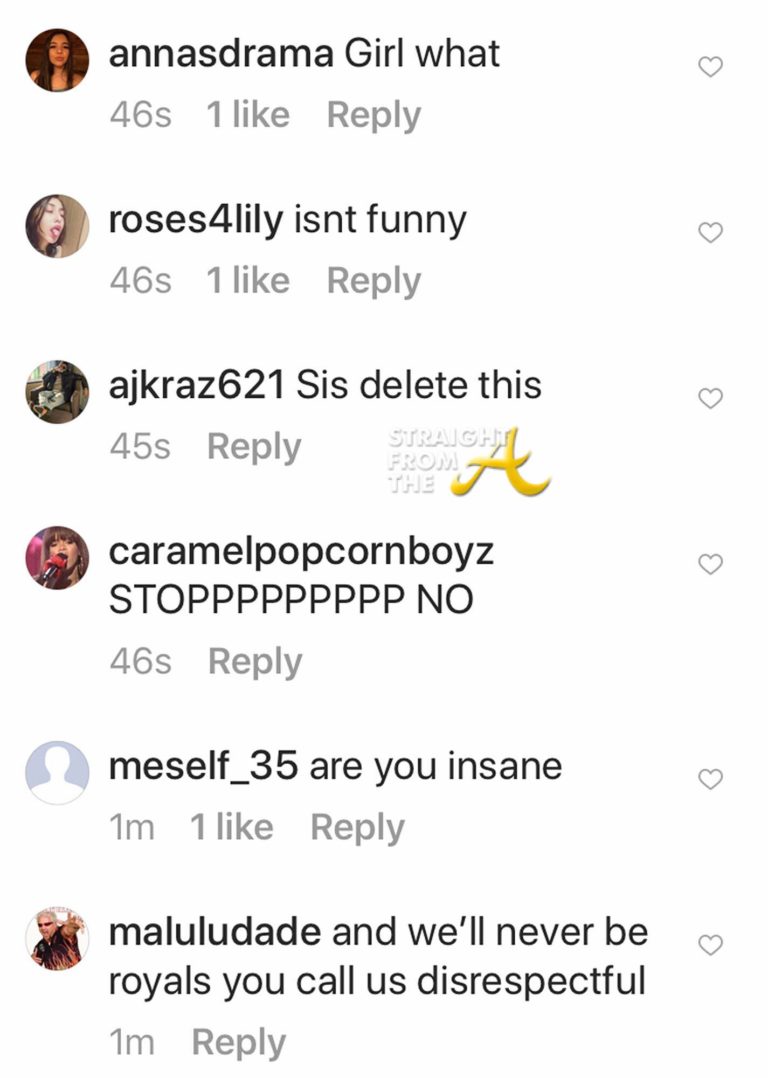The height and width of the screenshot is (1078, 768).
Task: Like meself_35's 'are you insane' comment
Action: (709, 780)
